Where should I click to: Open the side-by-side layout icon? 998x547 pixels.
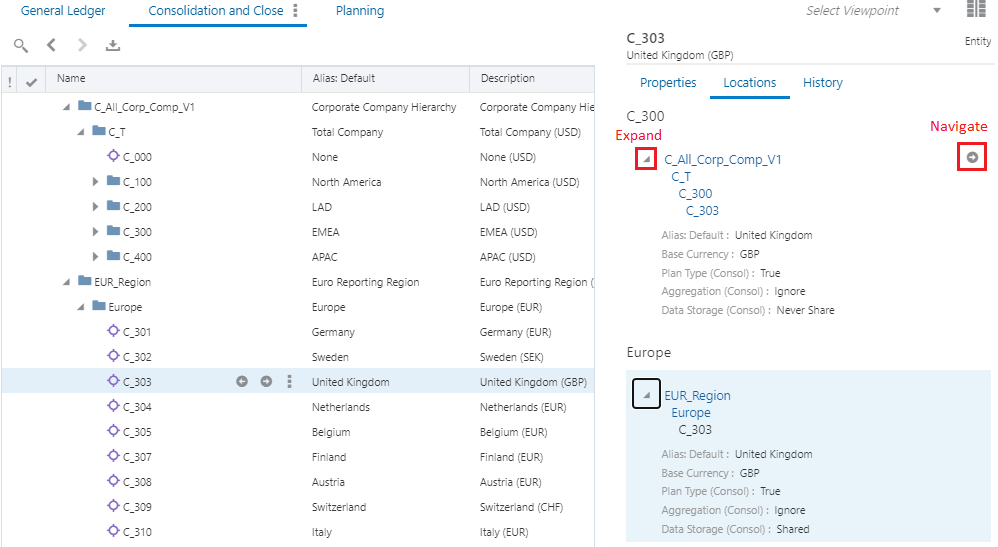[976, 9]
